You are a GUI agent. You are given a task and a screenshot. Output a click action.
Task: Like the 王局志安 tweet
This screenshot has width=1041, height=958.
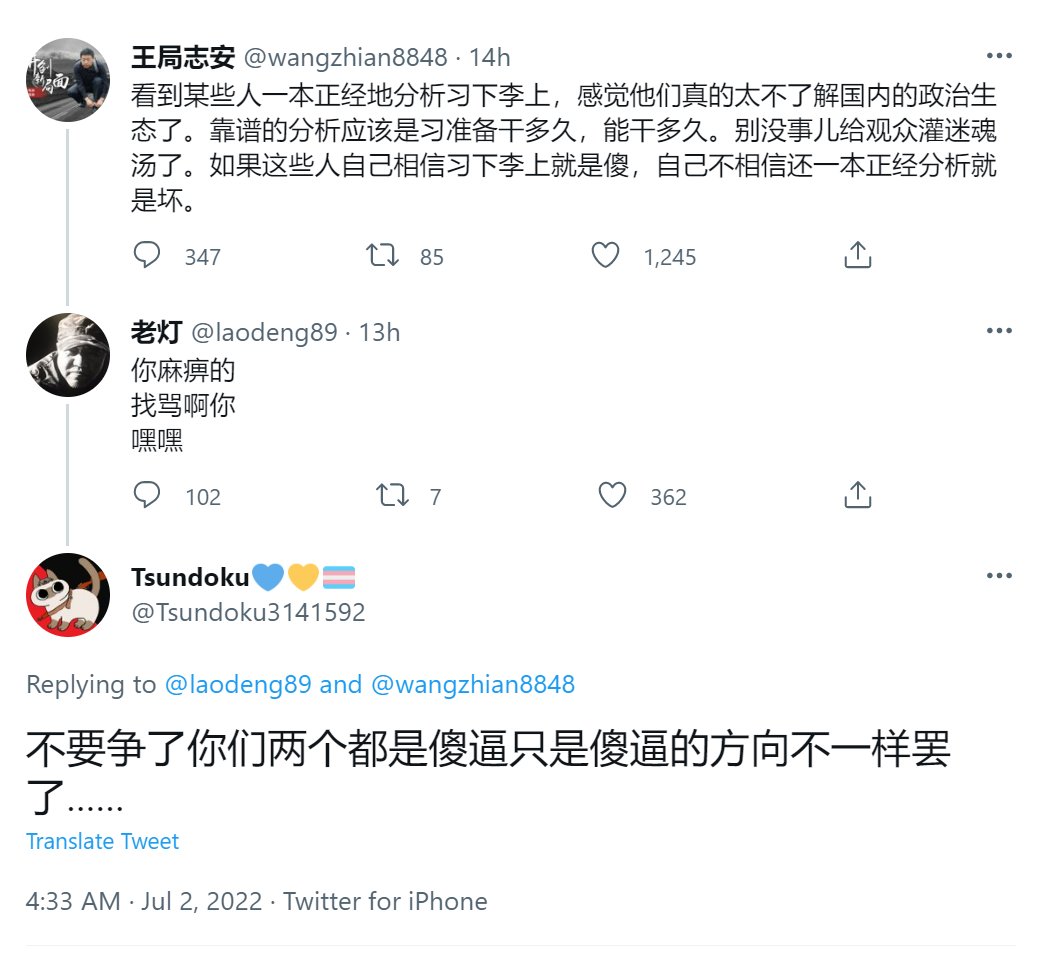pyautogui.click(x=606, y=256)
